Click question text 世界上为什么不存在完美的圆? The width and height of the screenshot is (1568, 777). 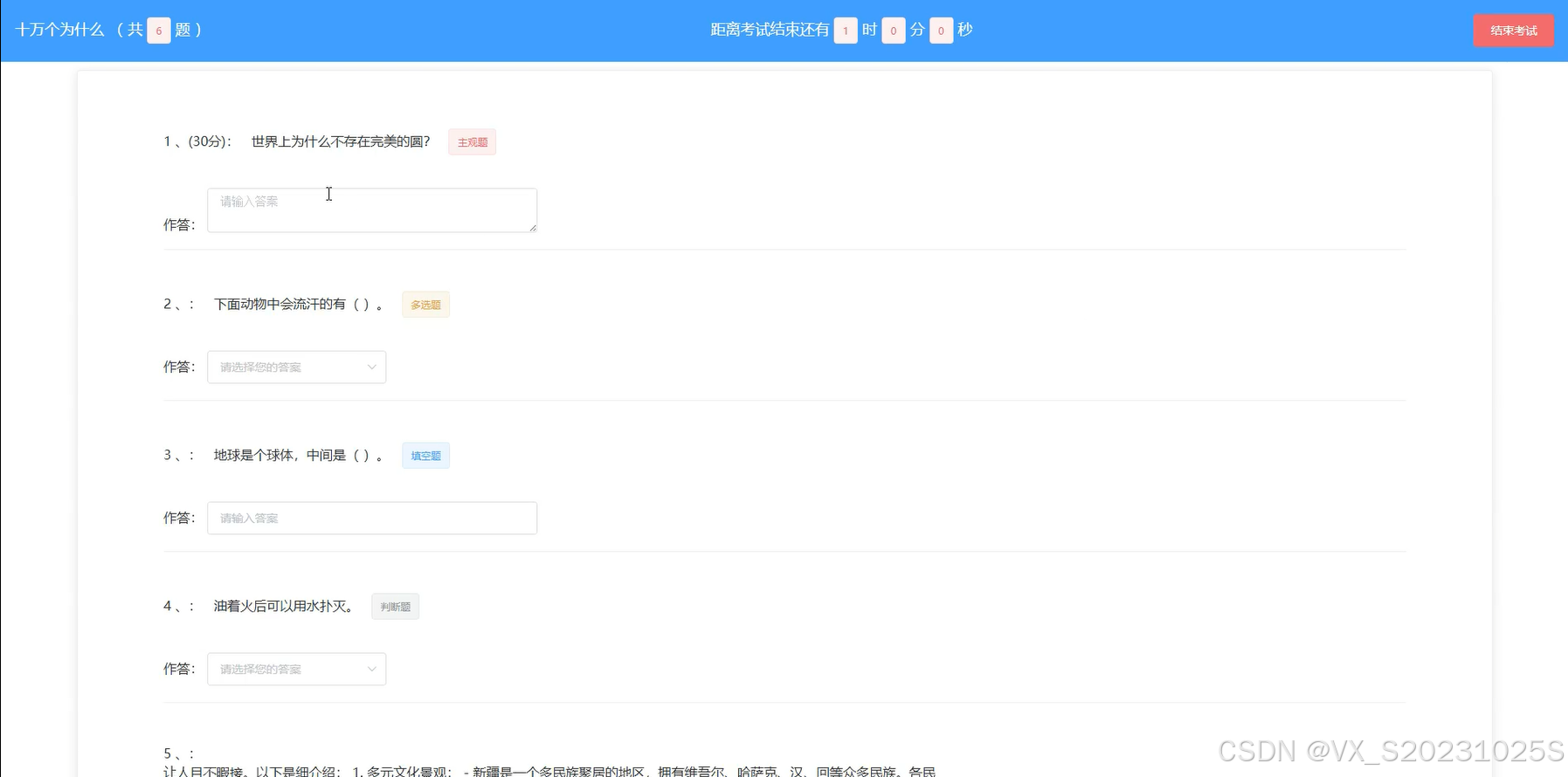[x=341, y=141]
